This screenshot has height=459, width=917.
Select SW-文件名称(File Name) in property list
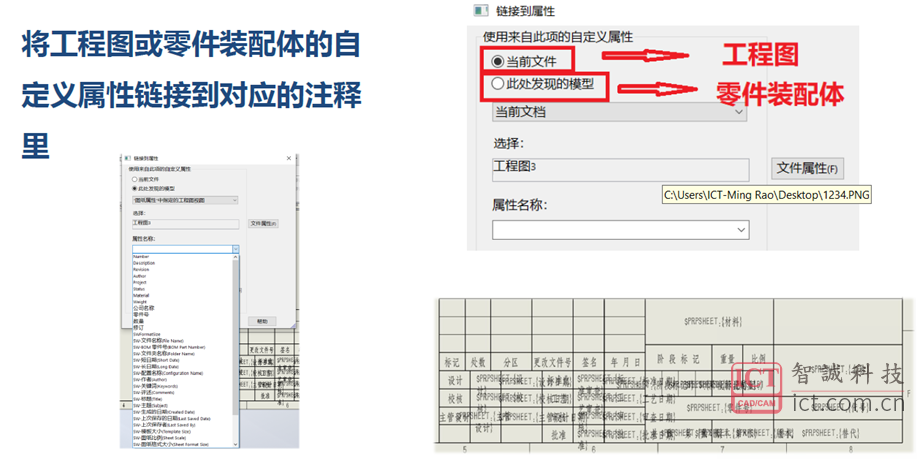point(161,341)
